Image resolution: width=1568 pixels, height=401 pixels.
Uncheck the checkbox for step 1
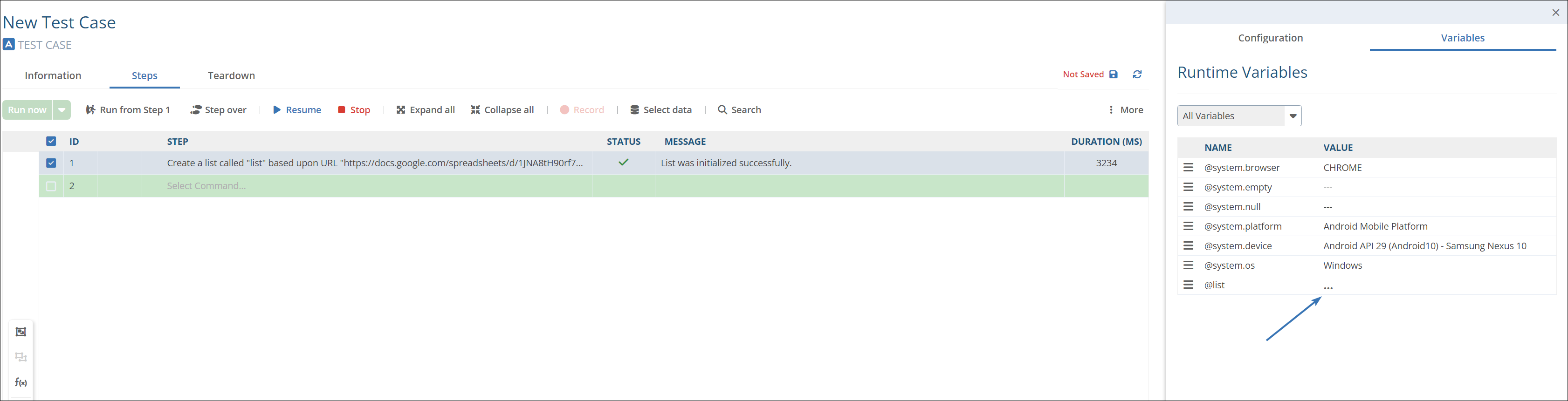(51, 163)
